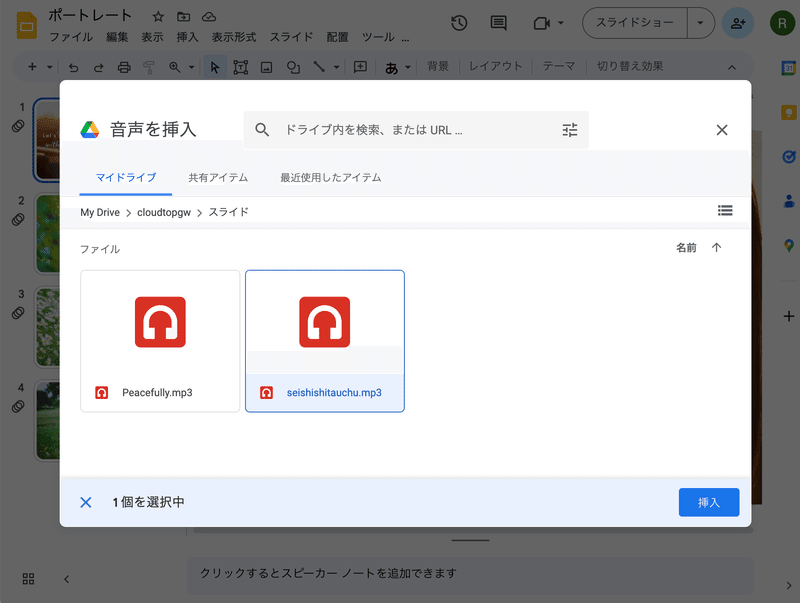Click the レイアウト toolbar button

click(495, 66)
